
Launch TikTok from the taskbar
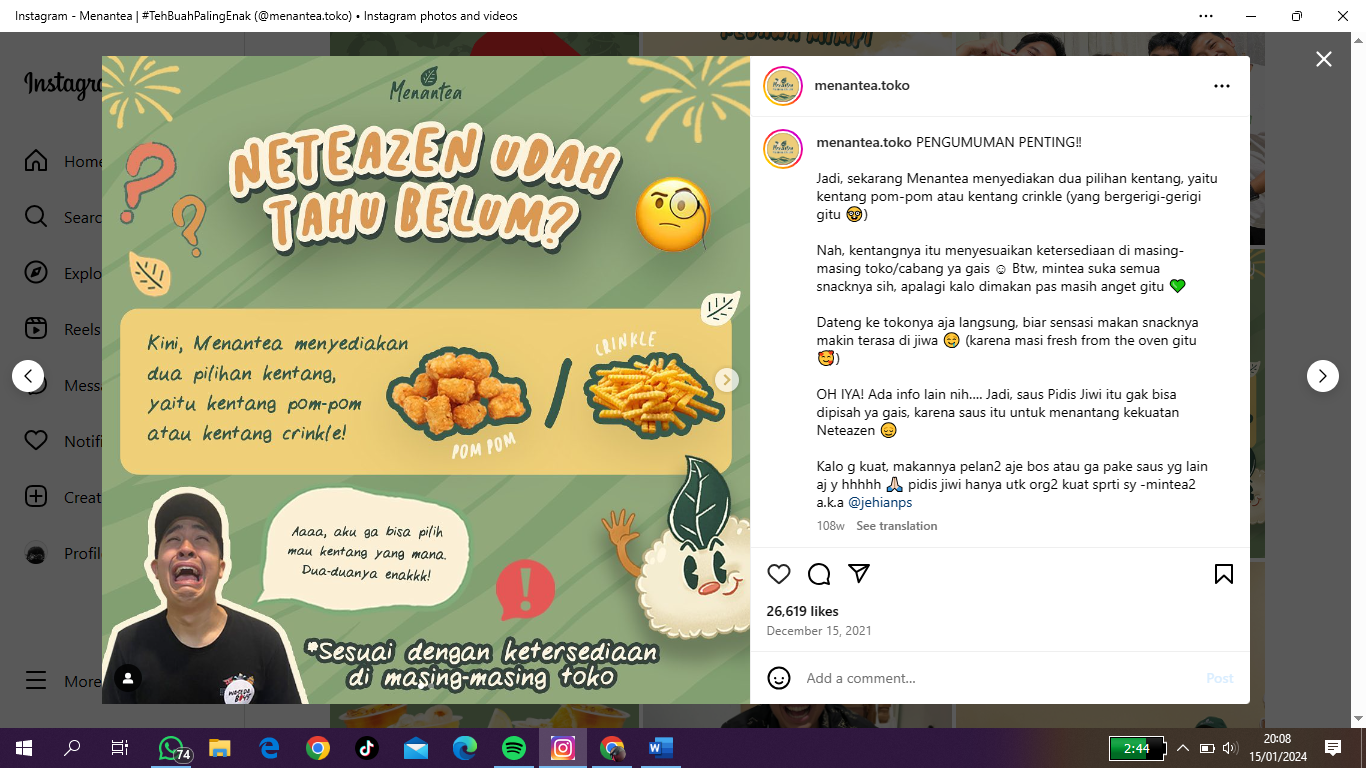pos(366,748)
